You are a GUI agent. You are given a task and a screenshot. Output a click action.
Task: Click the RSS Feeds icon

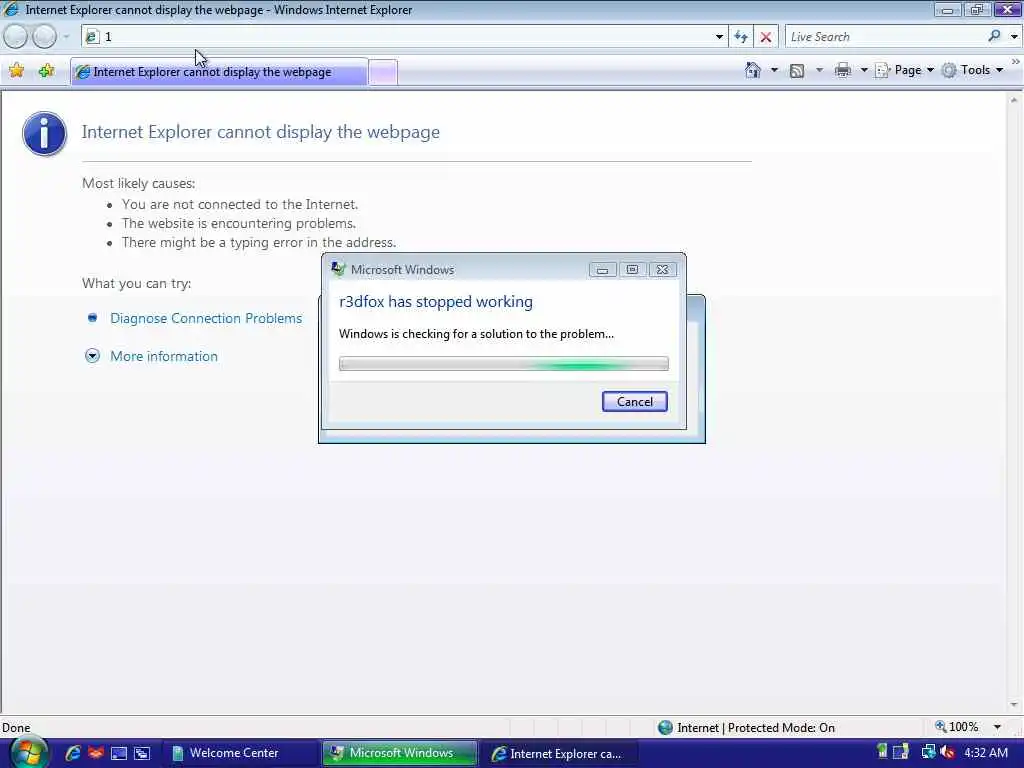coord(797,71)
